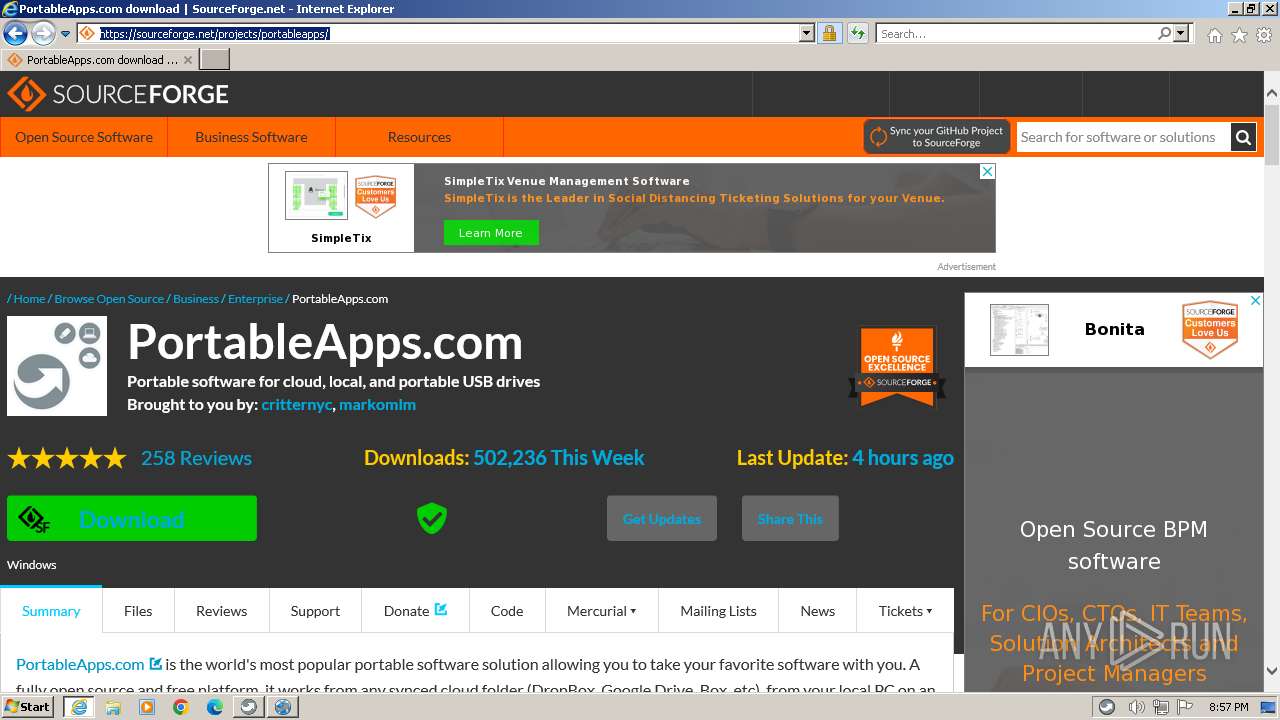Switch to the Files tab
The height and width of the screenshot is (720, 1280).
coord(138,611)
